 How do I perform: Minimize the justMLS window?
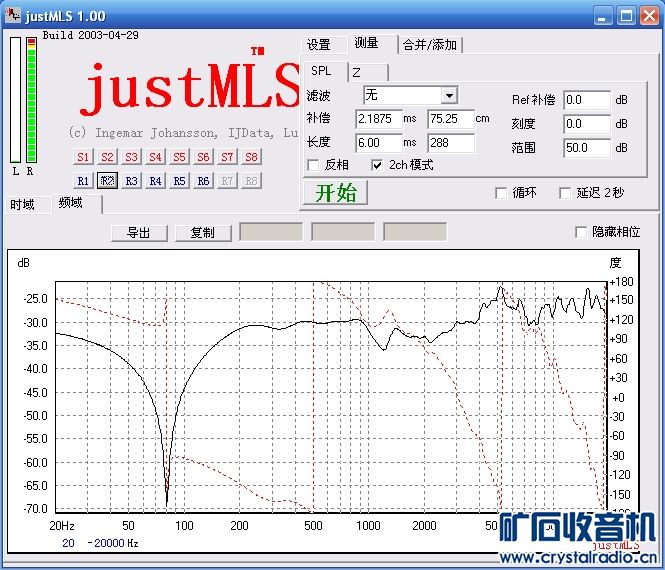603,16
